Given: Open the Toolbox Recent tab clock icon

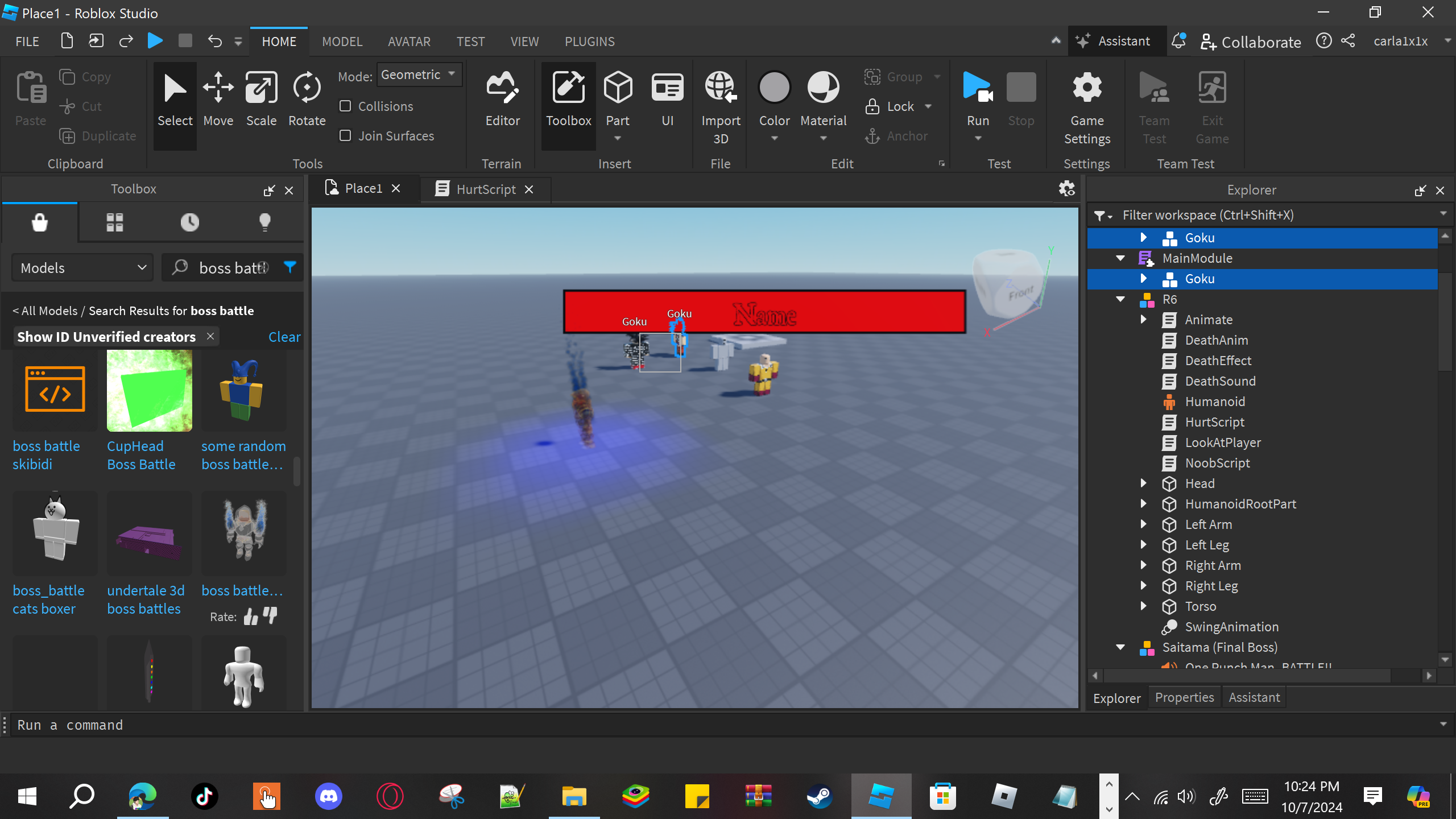Looking at the screenshot, I should coord(189,222).
